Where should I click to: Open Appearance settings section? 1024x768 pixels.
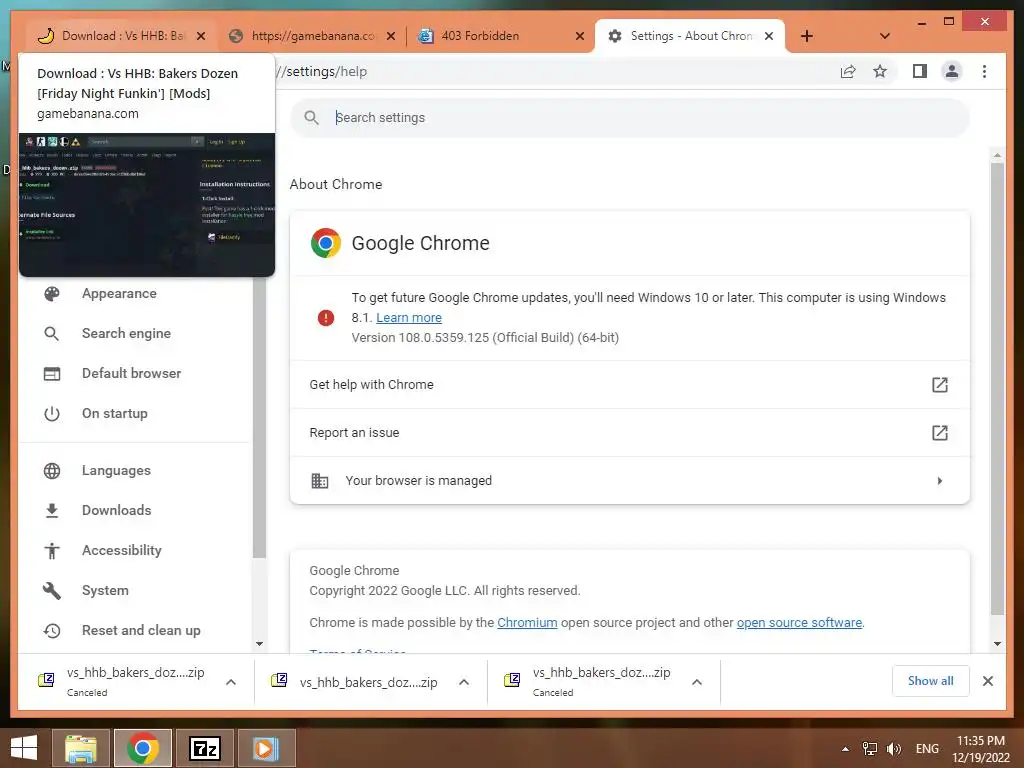click(x=120, y=294)
